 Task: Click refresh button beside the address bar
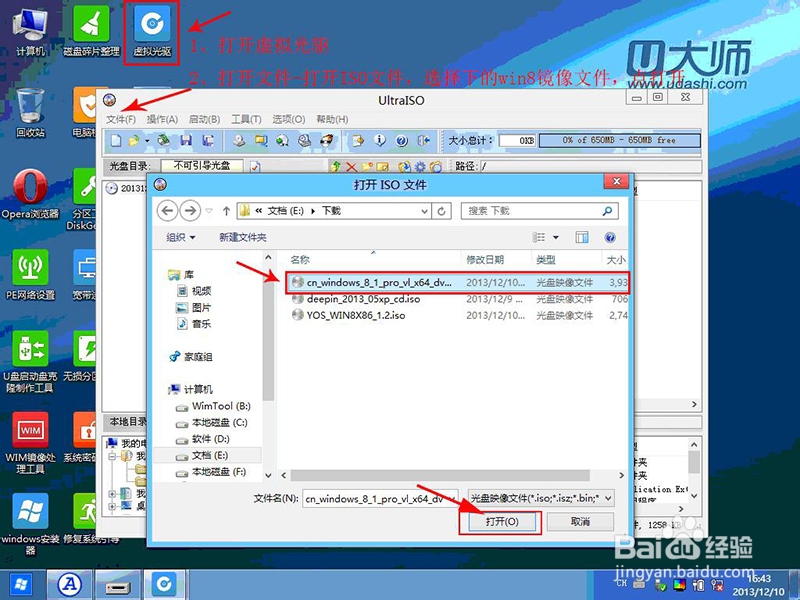441,211
